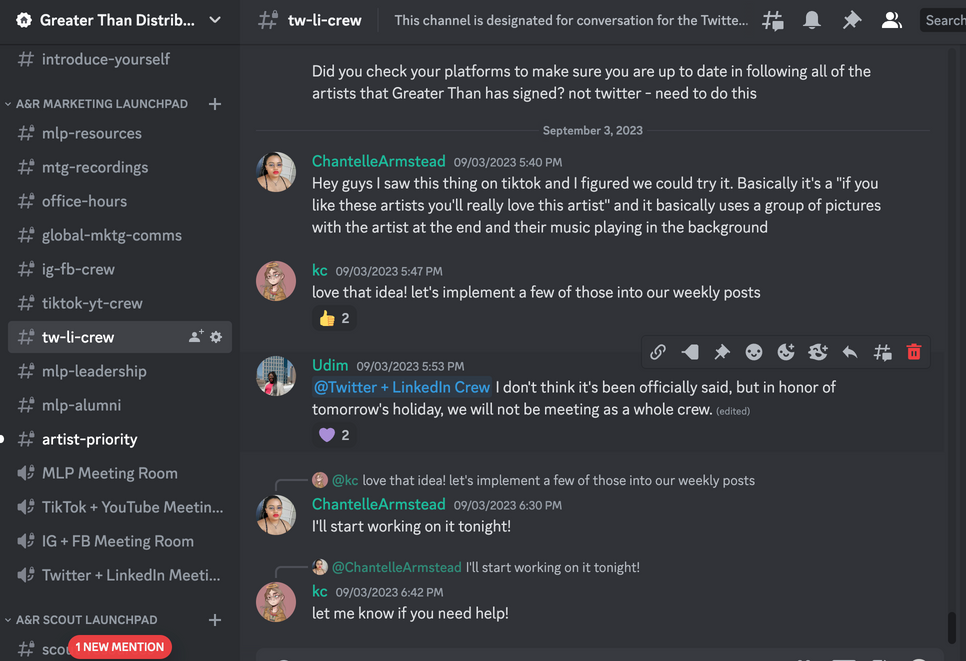
Task: Open the artist-priority channel
Action: [90, 439]
